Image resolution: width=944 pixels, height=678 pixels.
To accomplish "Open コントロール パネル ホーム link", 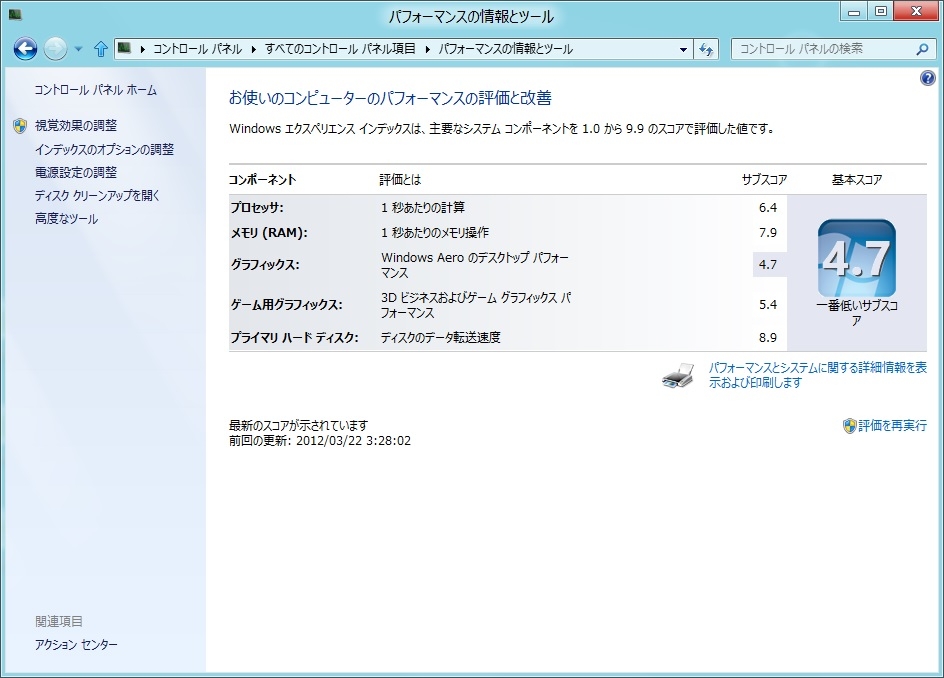I will pyautogui.click(x=96, y=90).
